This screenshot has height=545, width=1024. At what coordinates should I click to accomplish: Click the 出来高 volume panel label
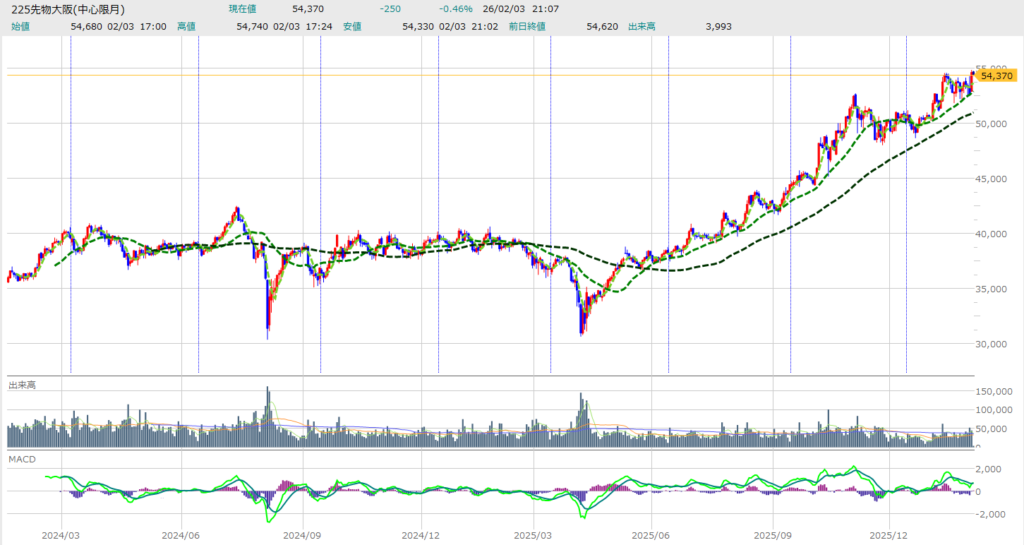23,385
